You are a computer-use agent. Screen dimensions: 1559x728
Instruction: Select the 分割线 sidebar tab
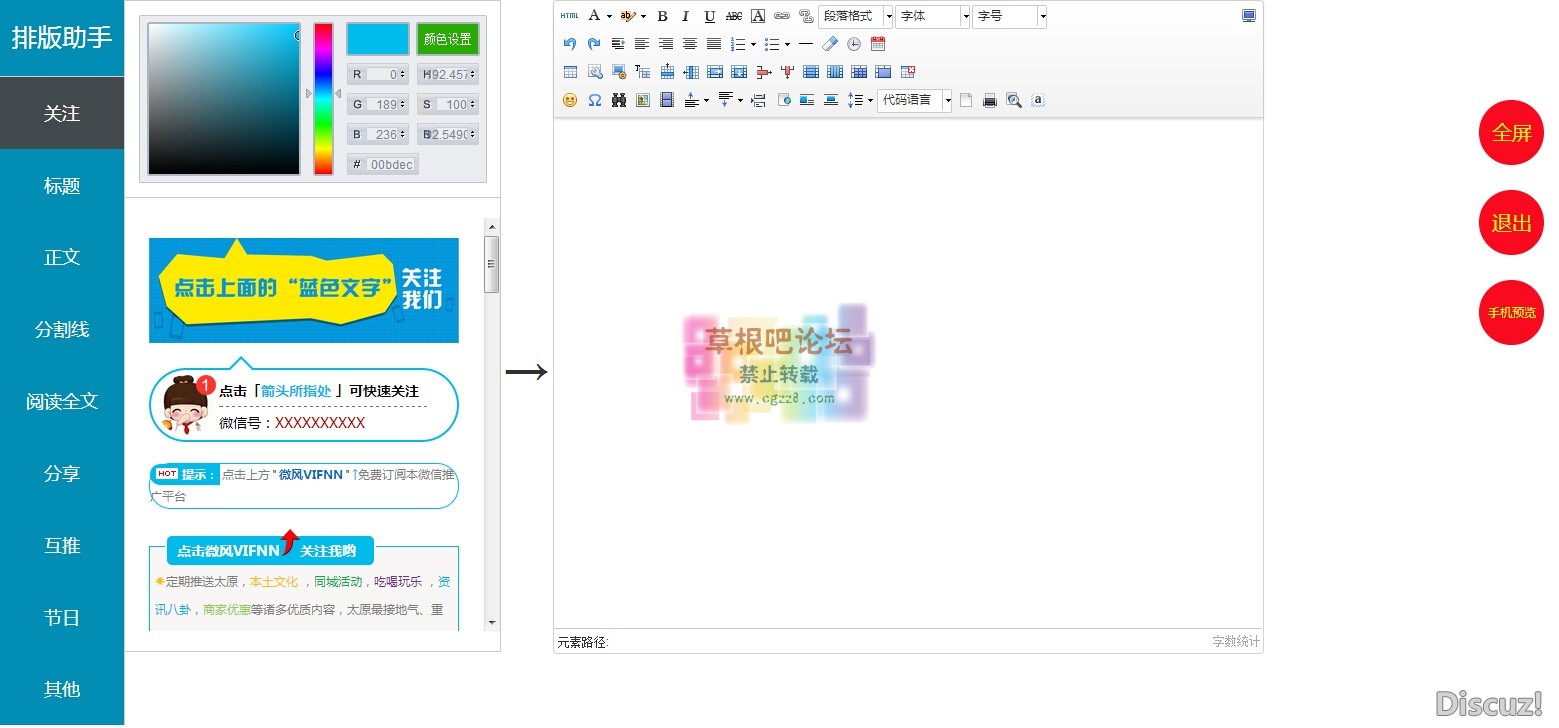point(62,330)
